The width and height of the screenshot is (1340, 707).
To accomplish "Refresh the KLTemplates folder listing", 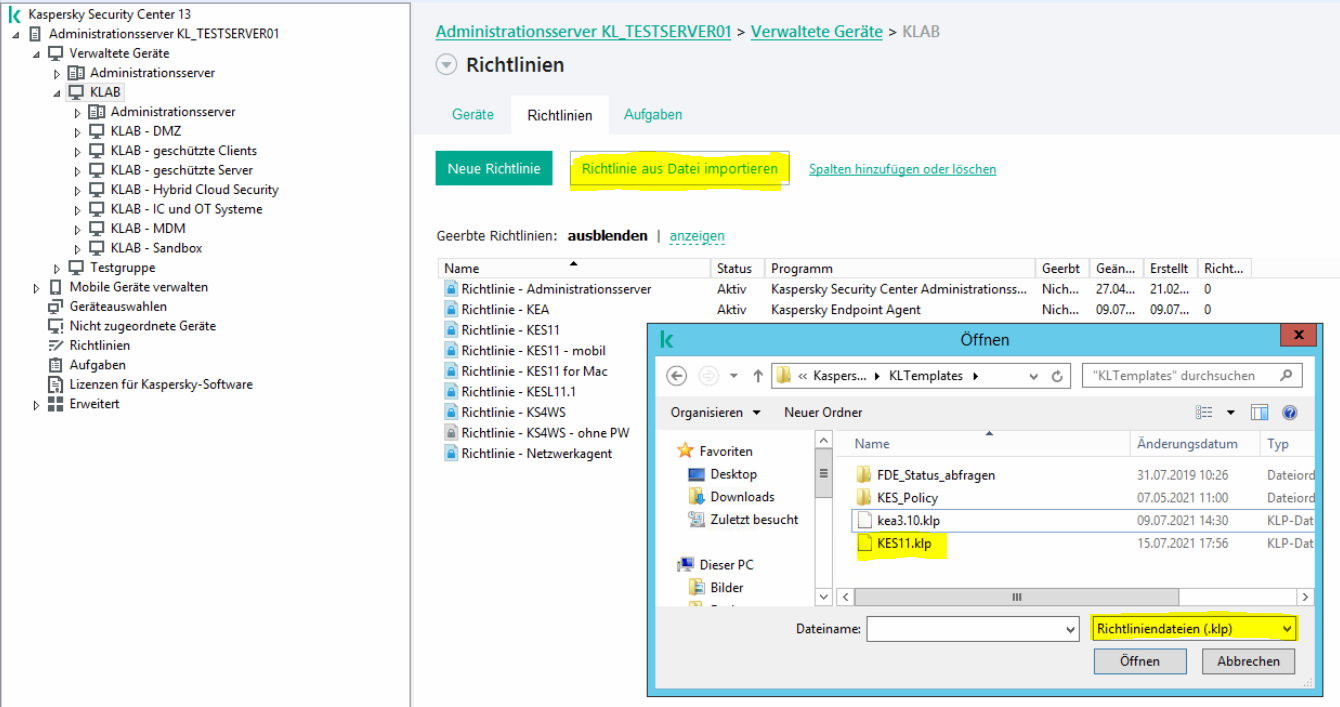I will 1059,377.
